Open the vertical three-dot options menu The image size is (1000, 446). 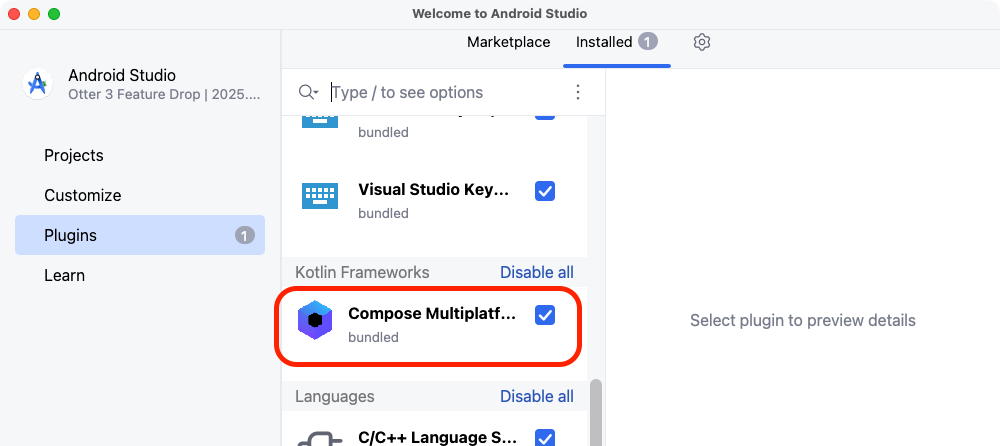point(578,92)
